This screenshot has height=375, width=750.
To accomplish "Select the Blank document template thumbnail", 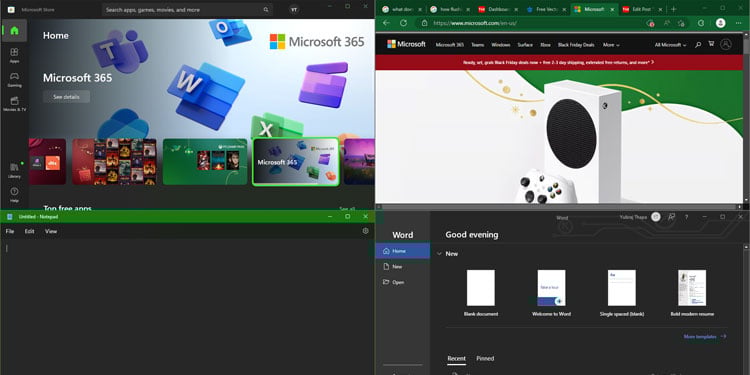I will [x=481, y=288].
